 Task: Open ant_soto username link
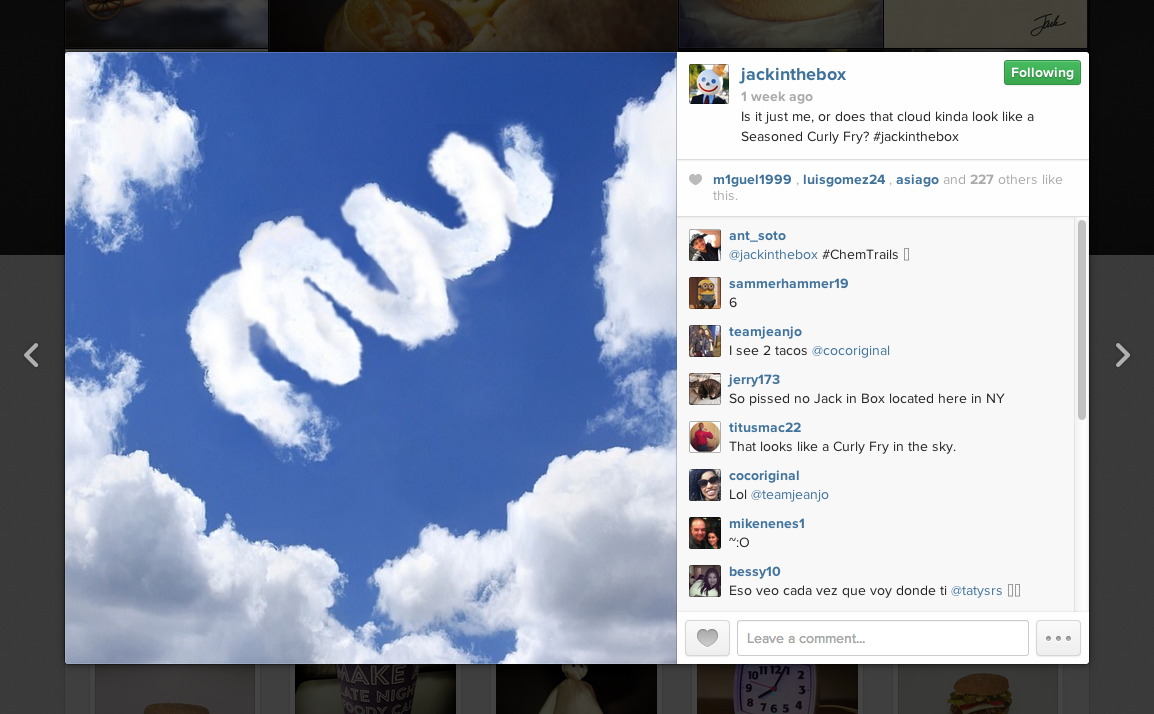(757, 236)
